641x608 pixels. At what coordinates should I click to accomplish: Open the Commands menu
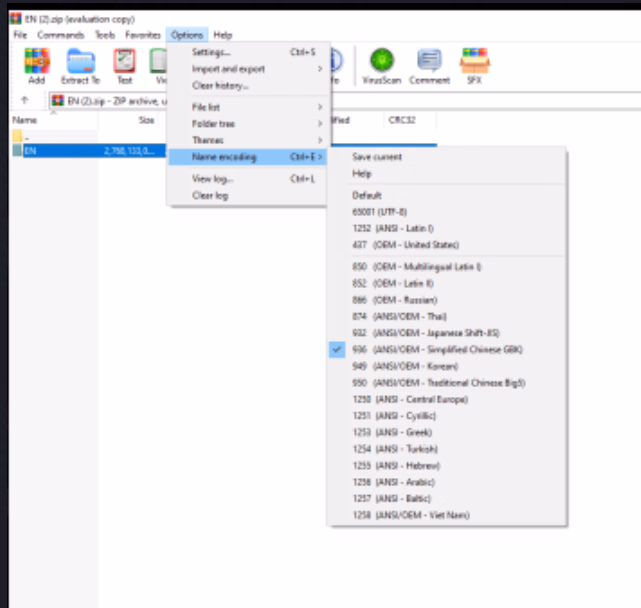pos(61,35)
